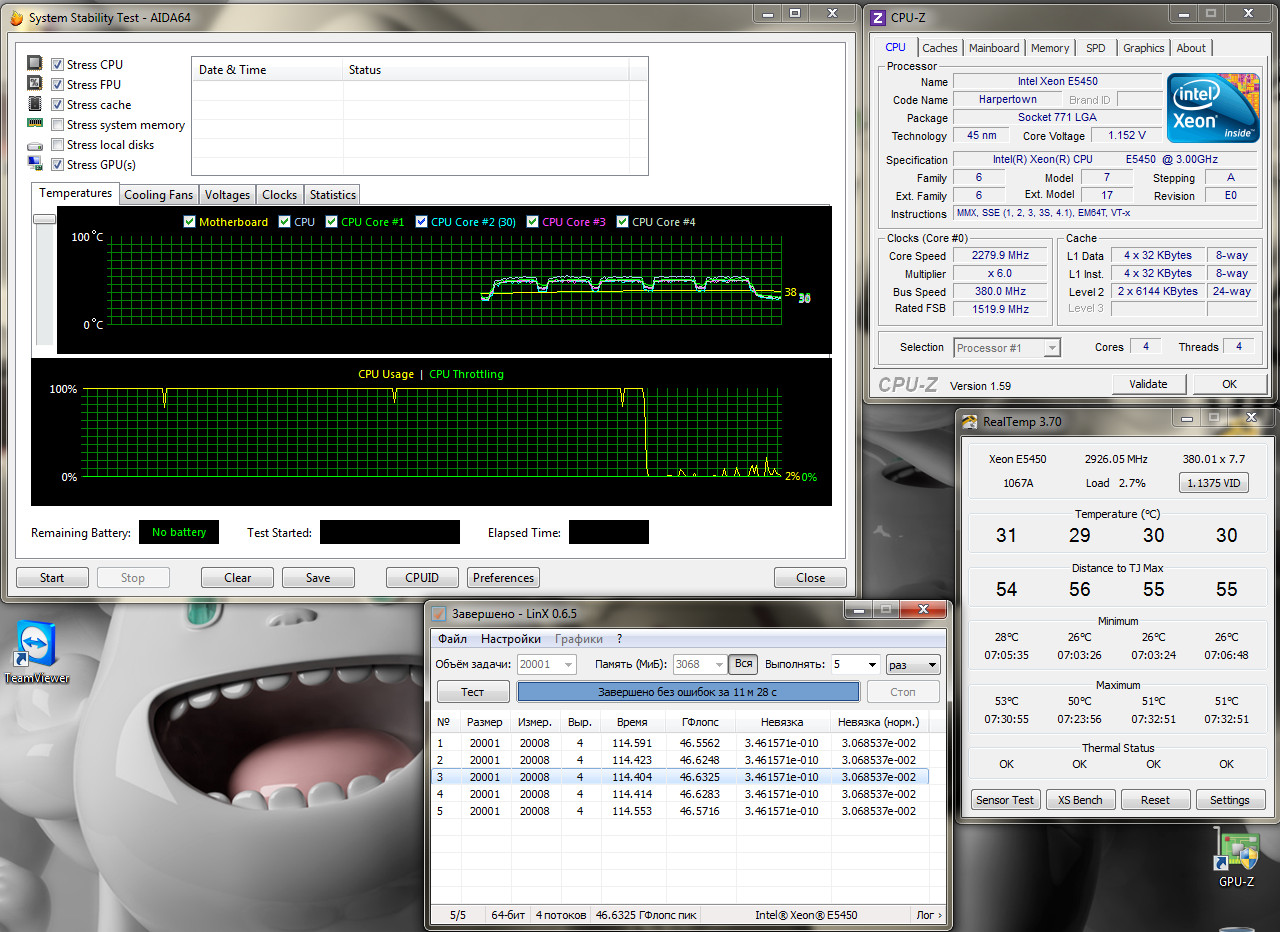Image resolution: width=1280 pixels, height=932 pixels.
Task: Hide the Motherboard temperature graph line
Action: pyautogui.click(x=190, y=222)
